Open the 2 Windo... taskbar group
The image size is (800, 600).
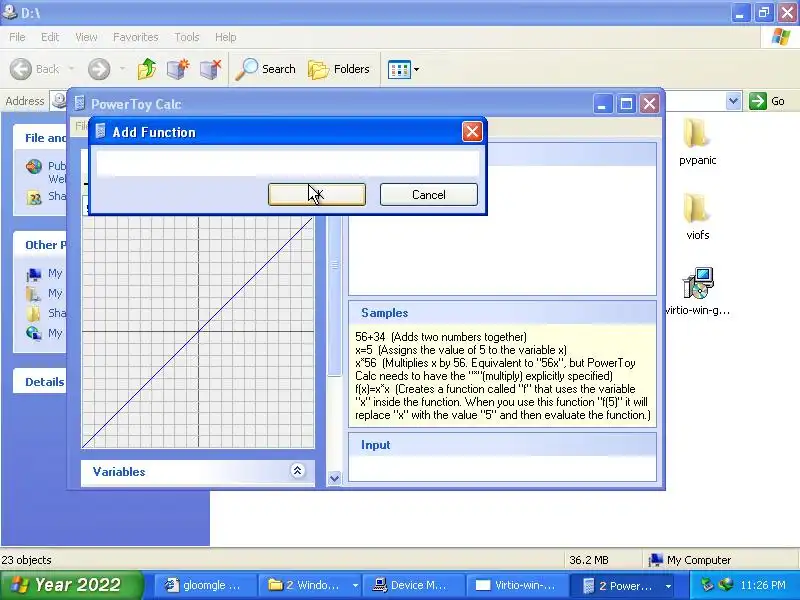coord(309,585)
